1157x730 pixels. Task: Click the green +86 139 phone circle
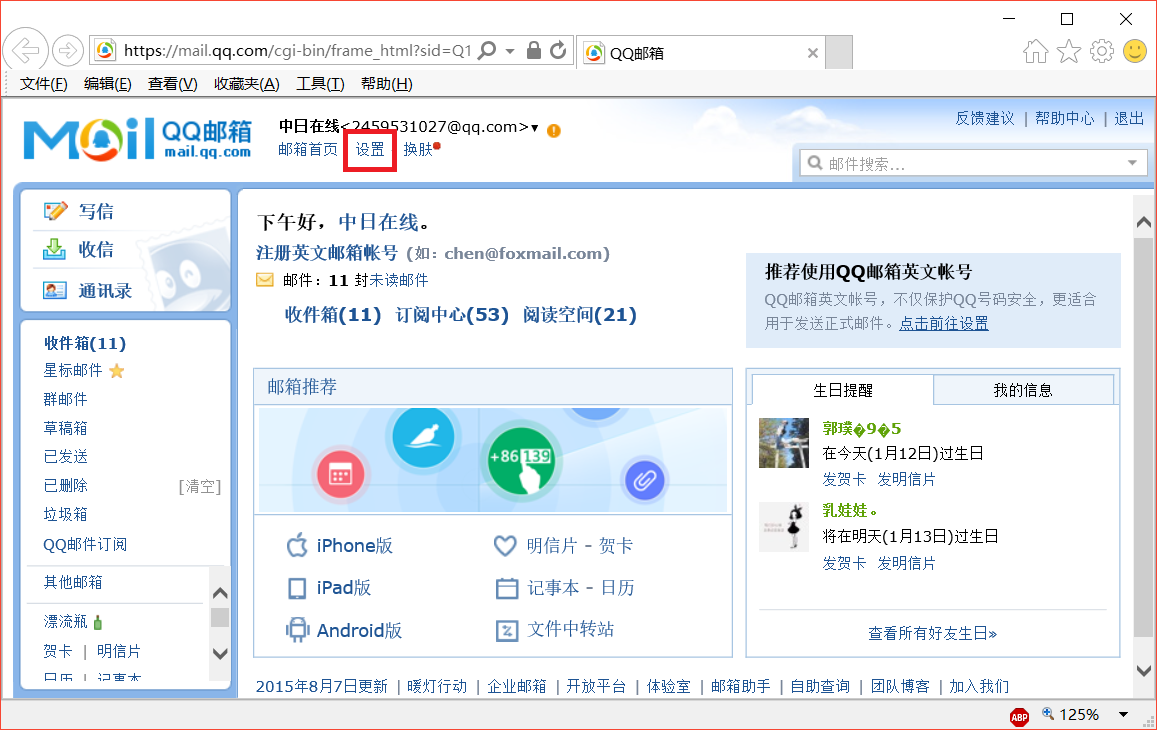click(x=521, y=461)
